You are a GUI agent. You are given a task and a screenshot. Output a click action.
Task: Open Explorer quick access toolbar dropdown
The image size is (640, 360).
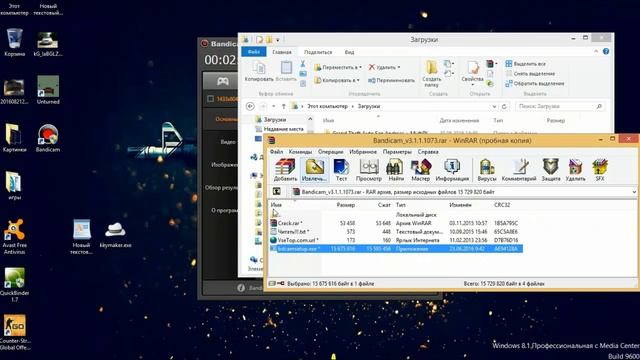coord(278,40)
